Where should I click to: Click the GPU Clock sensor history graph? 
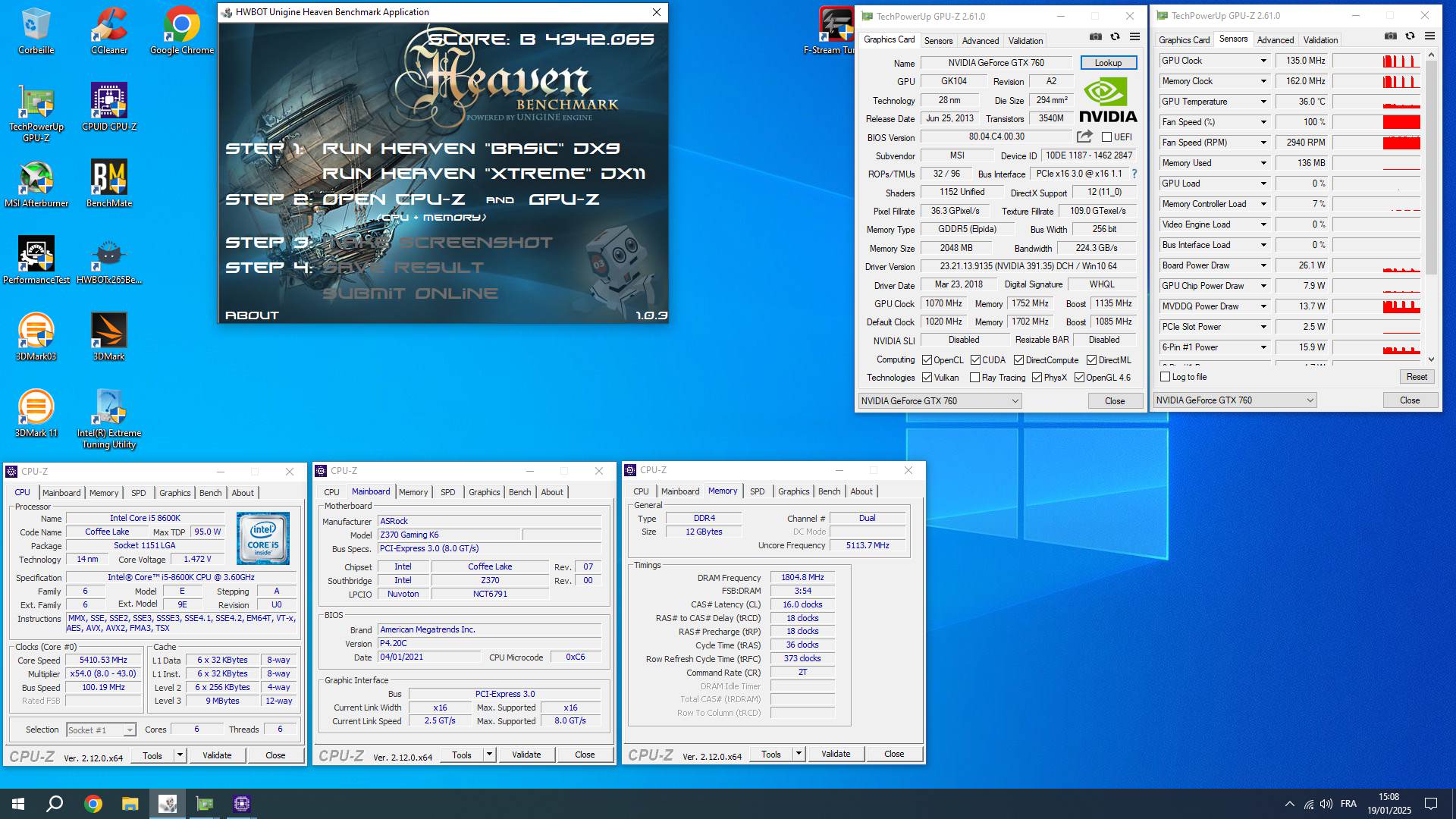[1376, 61]
